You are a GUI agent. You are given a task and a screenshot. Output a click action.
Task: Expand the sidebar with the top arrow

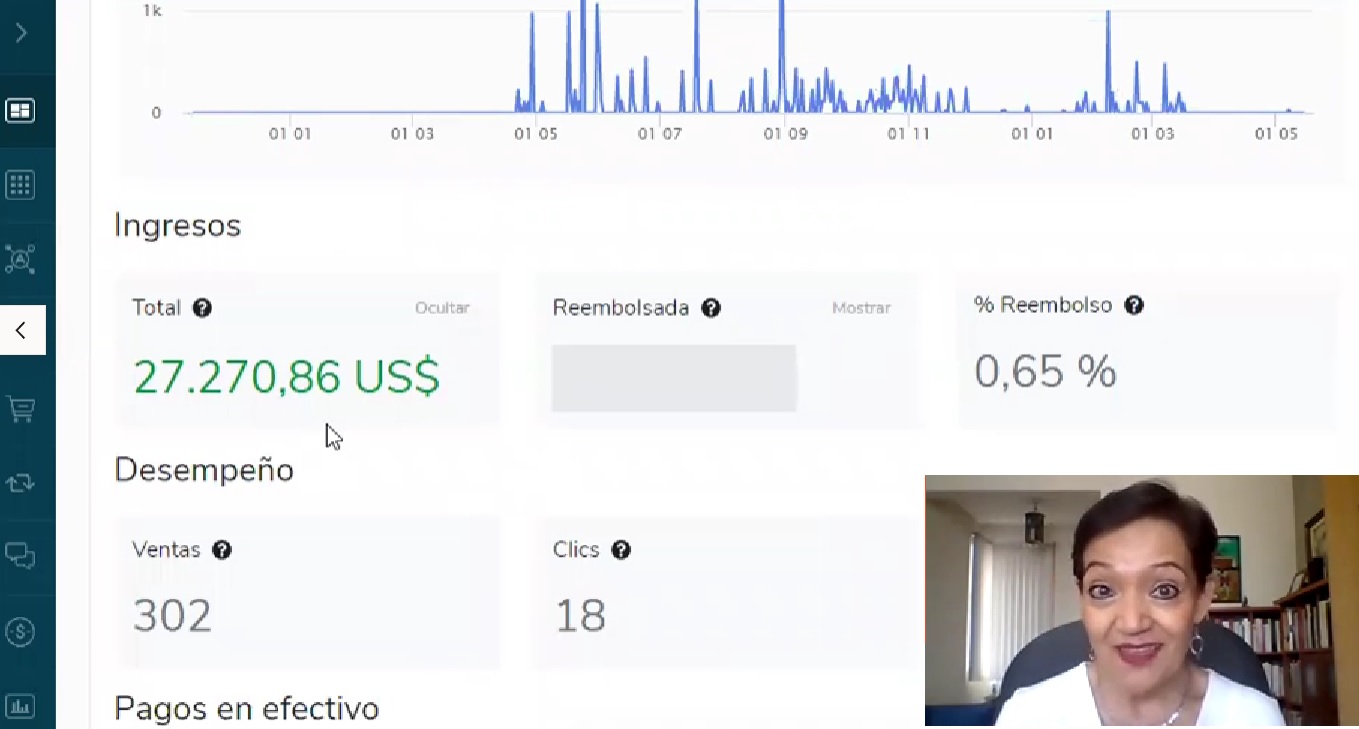click(x=21, y=33)
